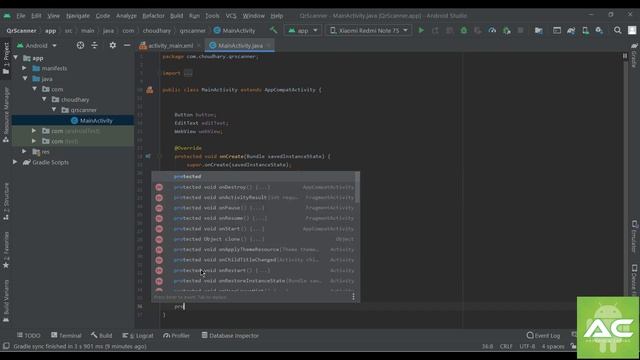Hide the Project panel with the minus icon
Viewport: 640px width, 360px height.
pyautogui.click(x=127, y=45)
